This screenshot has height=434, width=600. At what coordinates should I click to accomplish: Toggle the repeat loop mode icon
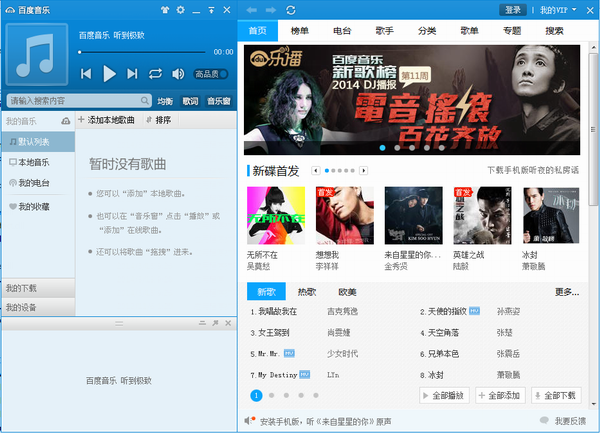(155, 73)
